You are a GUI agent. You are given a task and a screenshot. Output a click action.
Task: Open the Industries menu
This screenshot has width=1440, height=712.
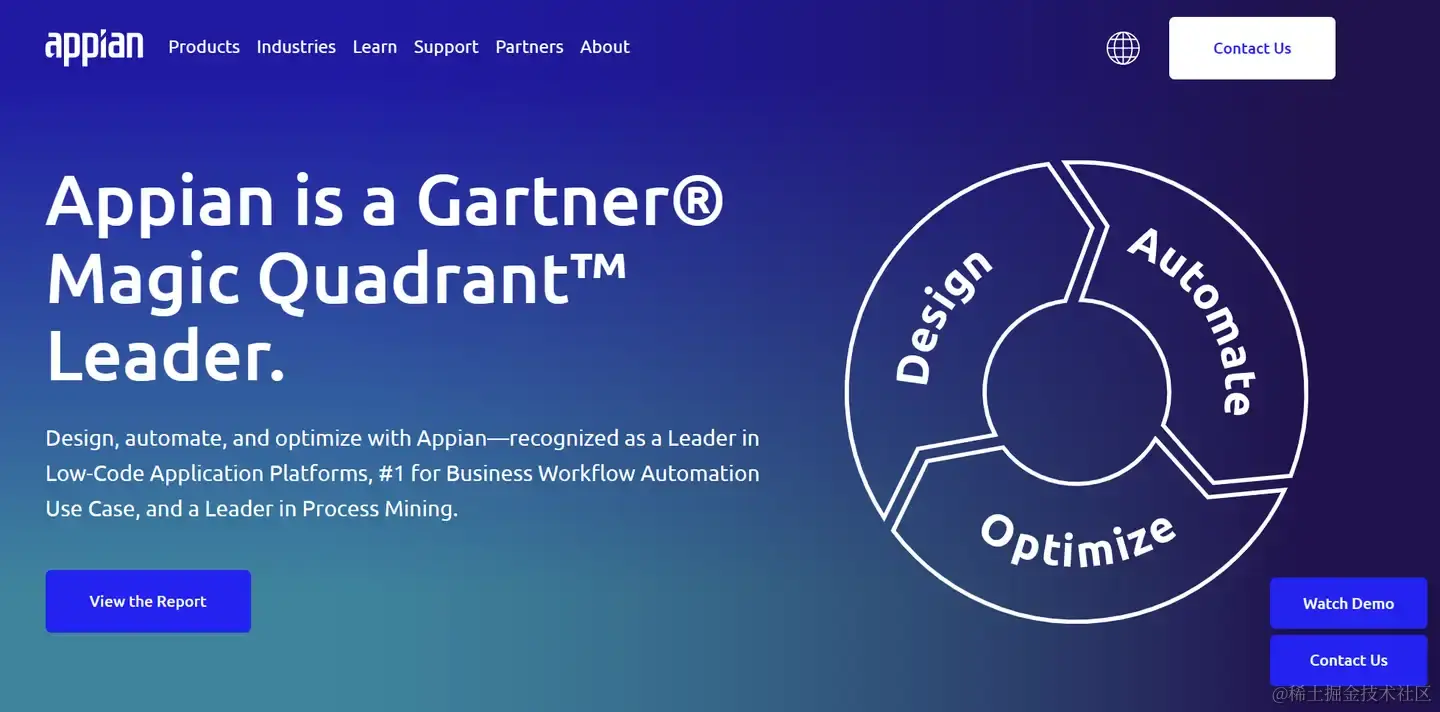click(296, 47)
